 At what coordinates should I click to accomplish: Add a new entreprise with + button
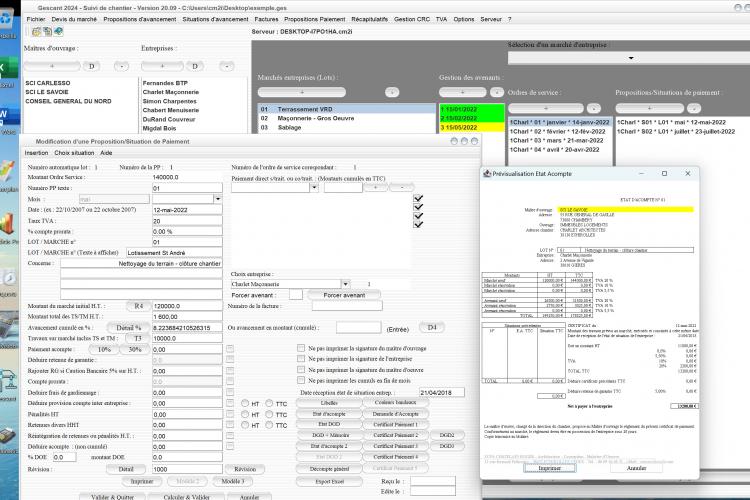click(162, 66)
